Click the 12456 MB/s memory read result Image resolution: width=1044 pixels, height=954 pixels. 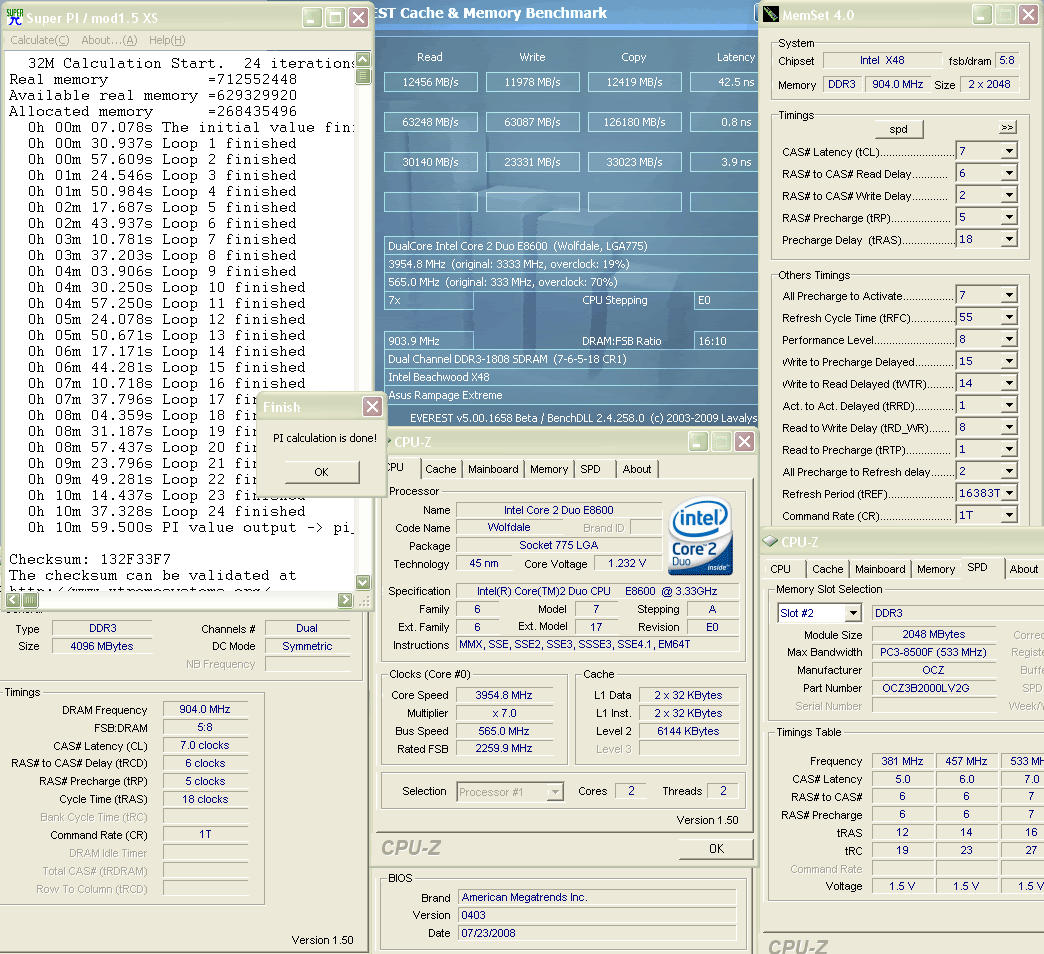(x=430, y=82)
